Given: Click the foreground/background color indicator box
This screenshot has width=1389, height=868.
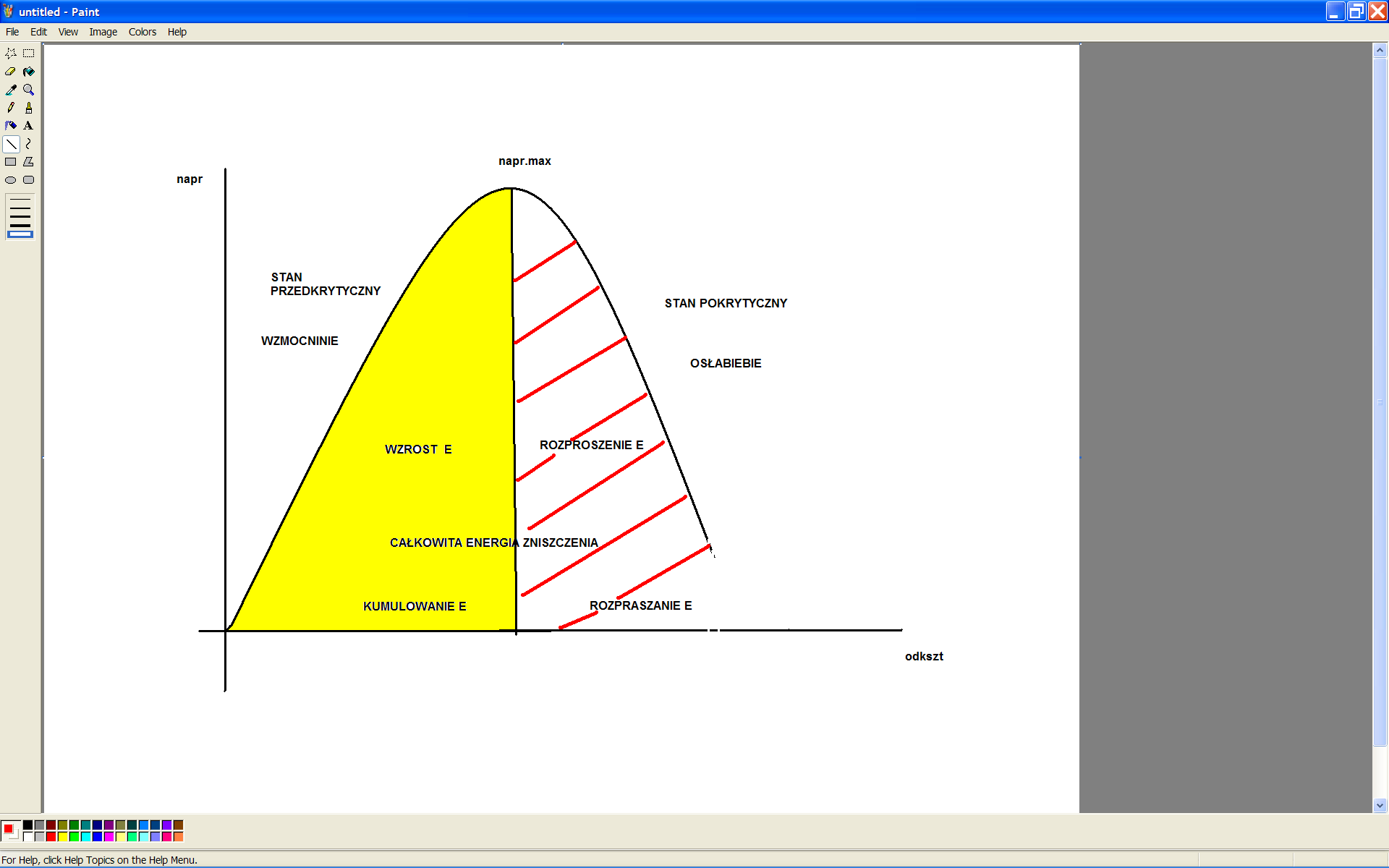Looking at the screenshot, I should [x=11, y=830].
